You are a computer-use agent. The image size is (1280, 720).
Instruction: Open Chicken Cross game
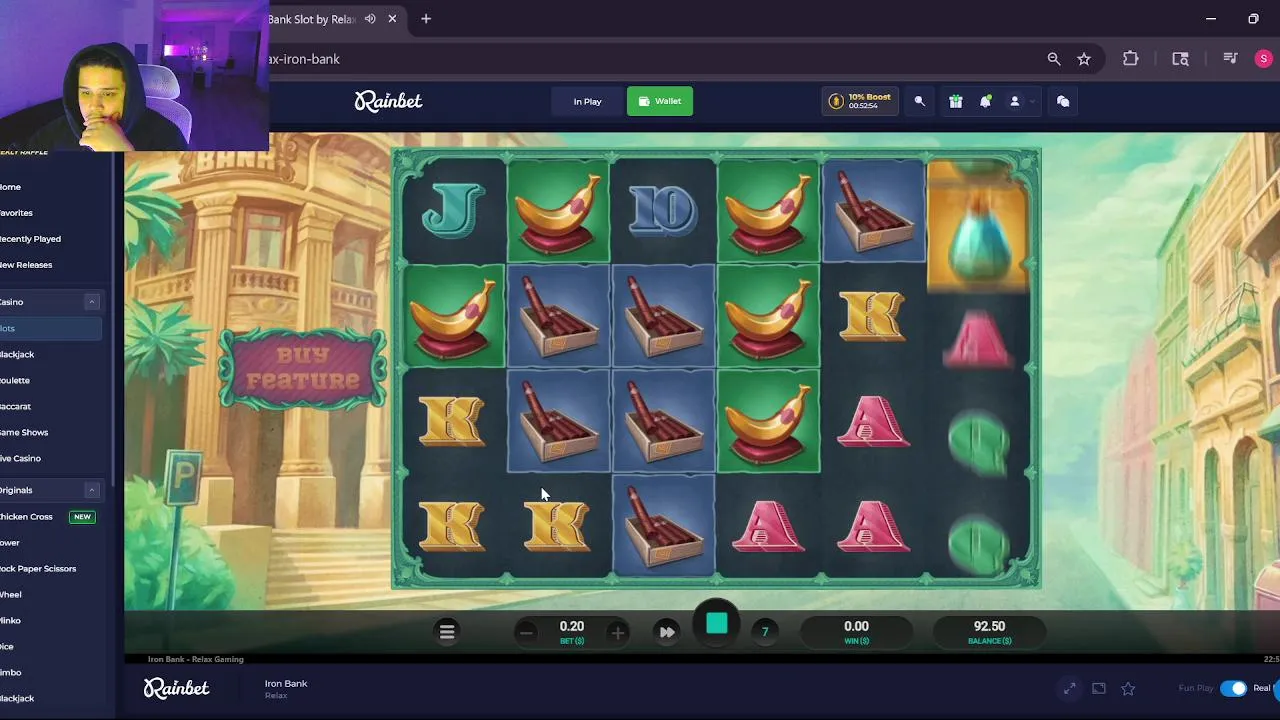pos(26,517)
